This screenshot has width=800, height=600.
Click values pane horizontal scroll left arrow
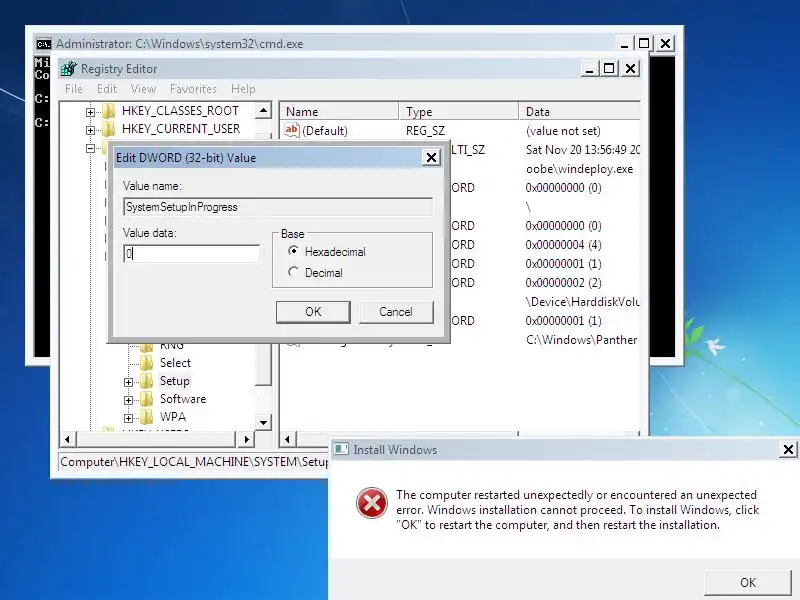(288, 439)
